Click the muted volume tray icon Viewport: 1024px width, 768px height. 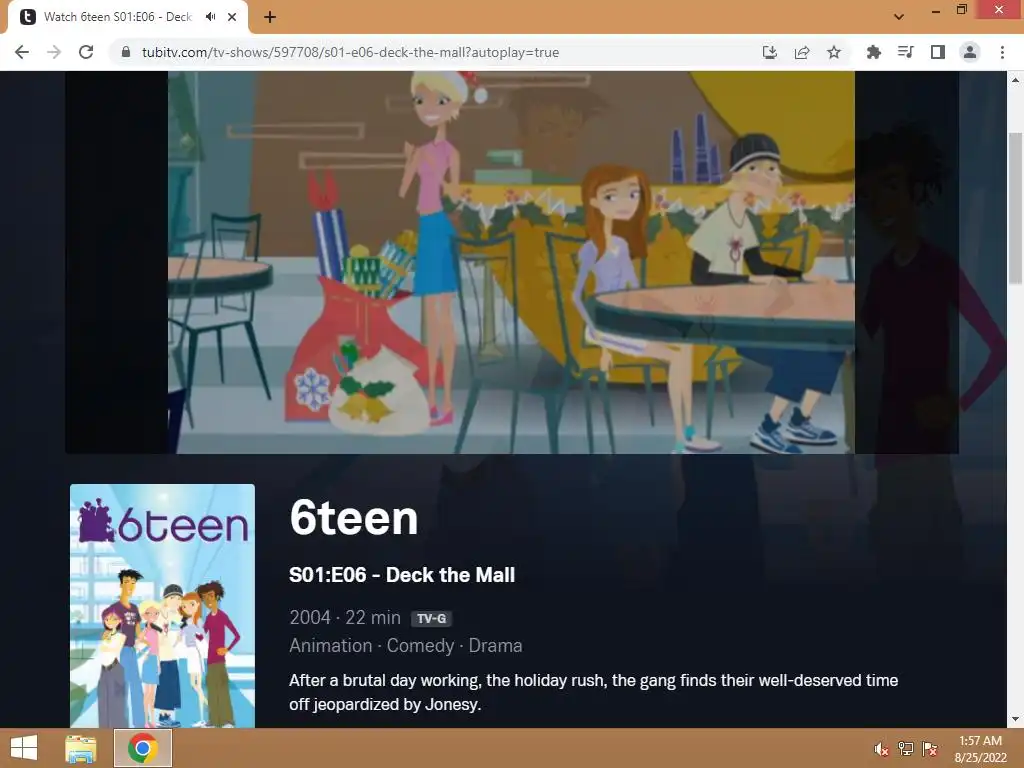[x=881, y=749]
